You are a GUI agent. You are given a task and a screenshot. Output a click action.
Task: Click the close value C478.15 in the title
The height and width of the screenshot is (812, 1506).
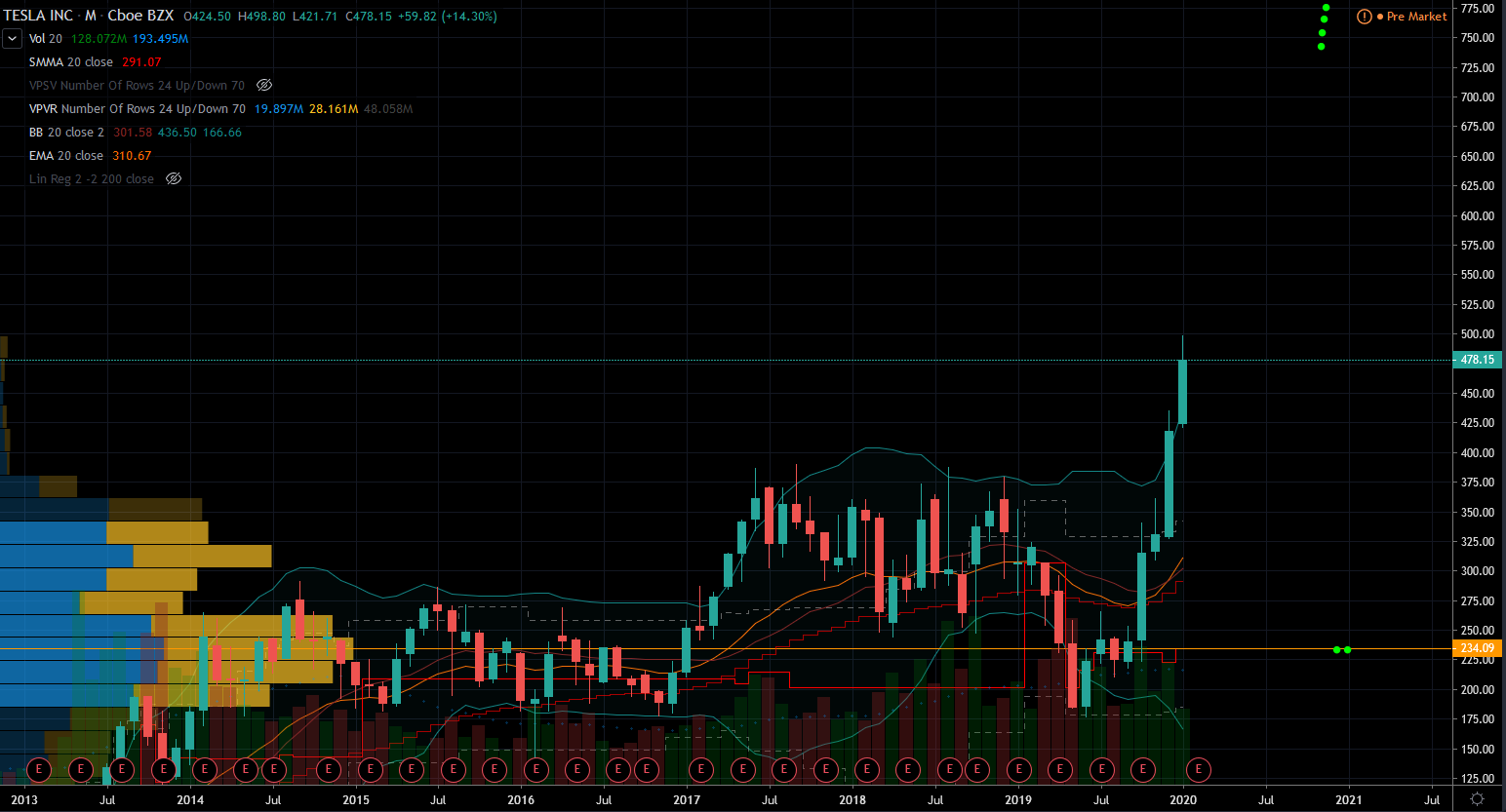[x=369, y=17]
